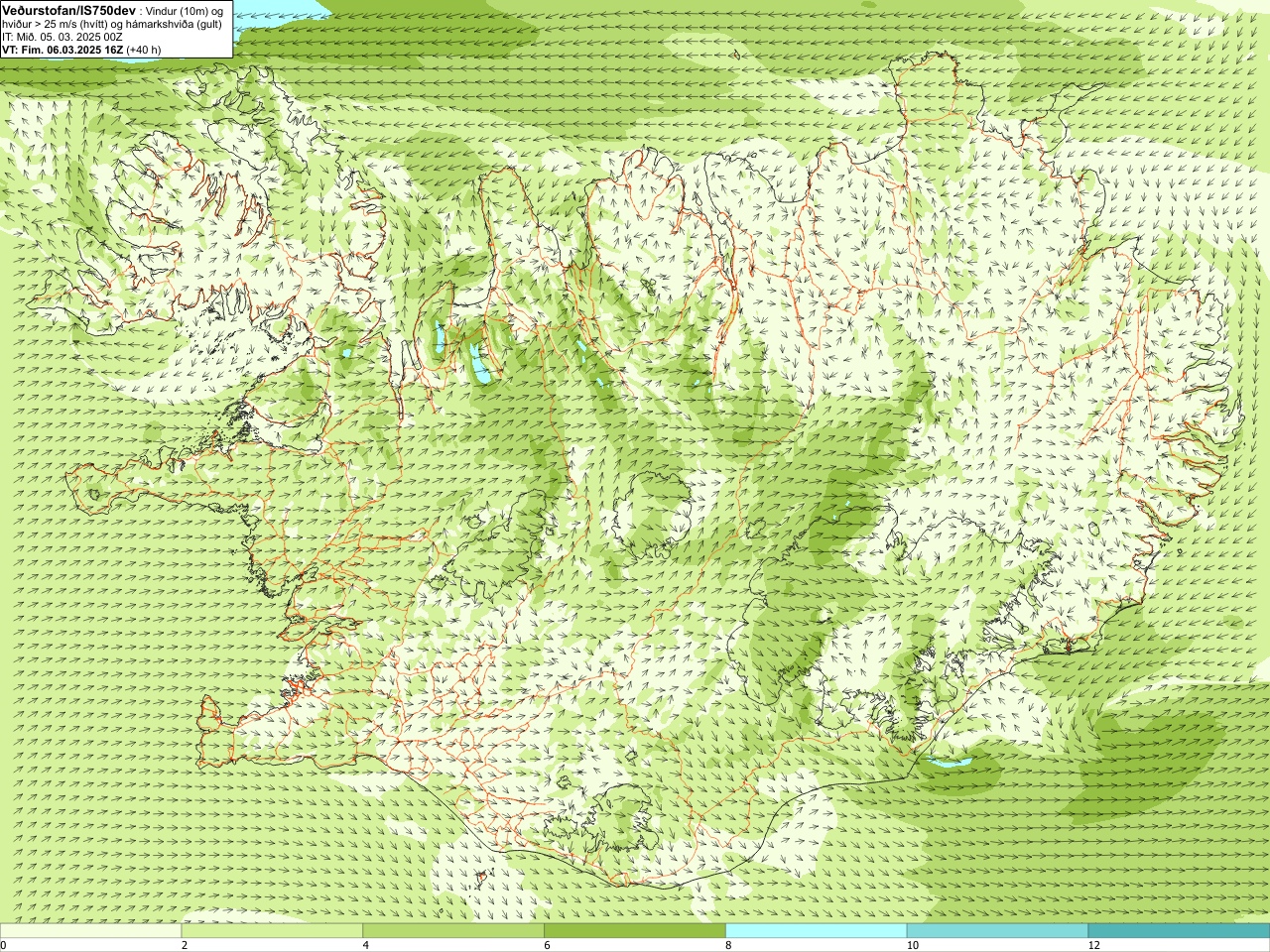Click the light cyan 8–10 legend segment
Image resolution: width=1270 pixels, height=952 pixels.
tap(816, 931)
